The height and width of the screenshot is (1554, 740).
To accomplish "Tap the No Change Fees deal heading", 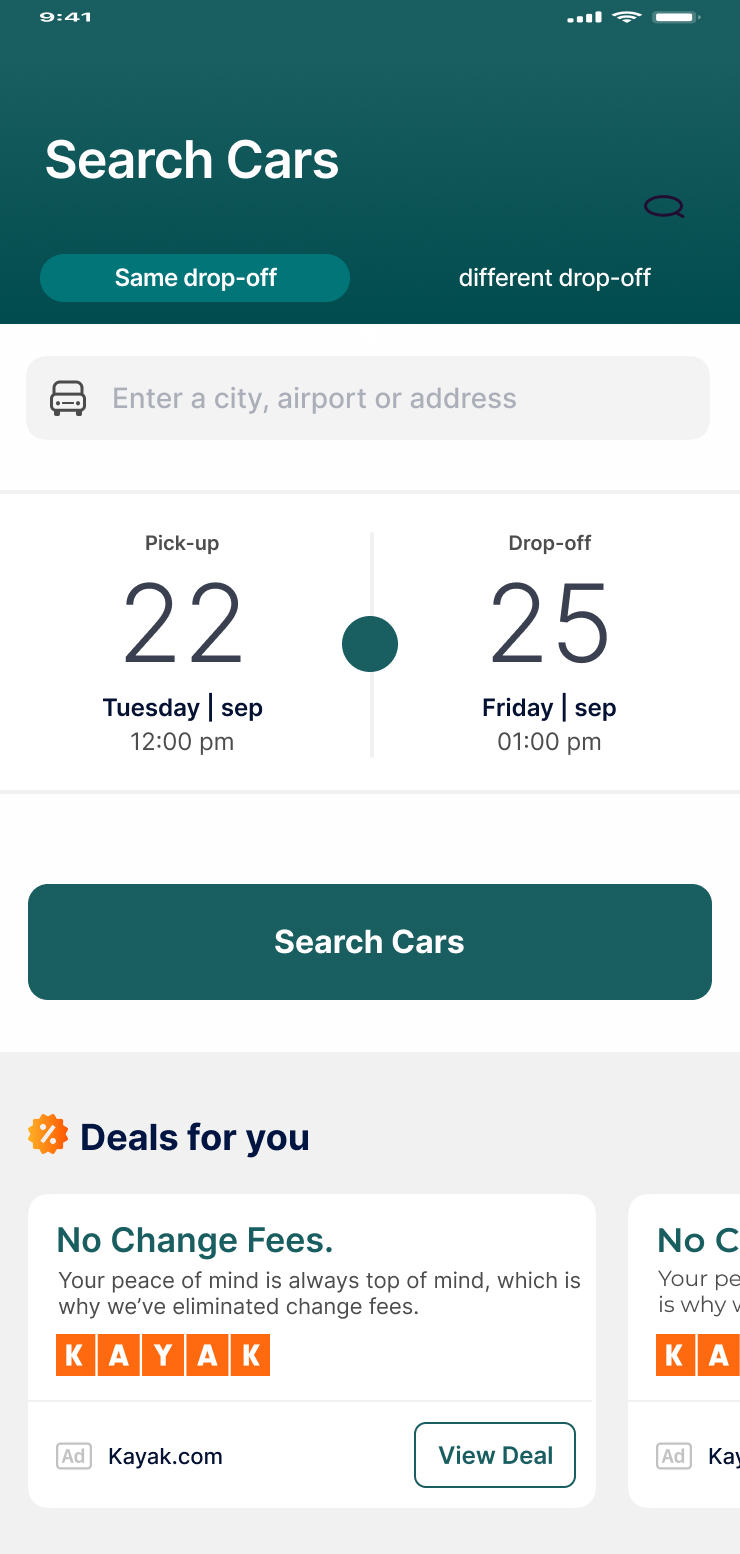I will tap(195, 1240).
